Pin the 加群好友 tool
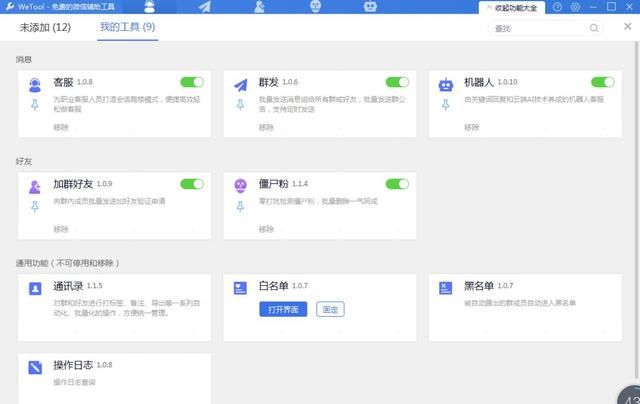The width and height of the screenshot is (640, 404). coord(35,206)
